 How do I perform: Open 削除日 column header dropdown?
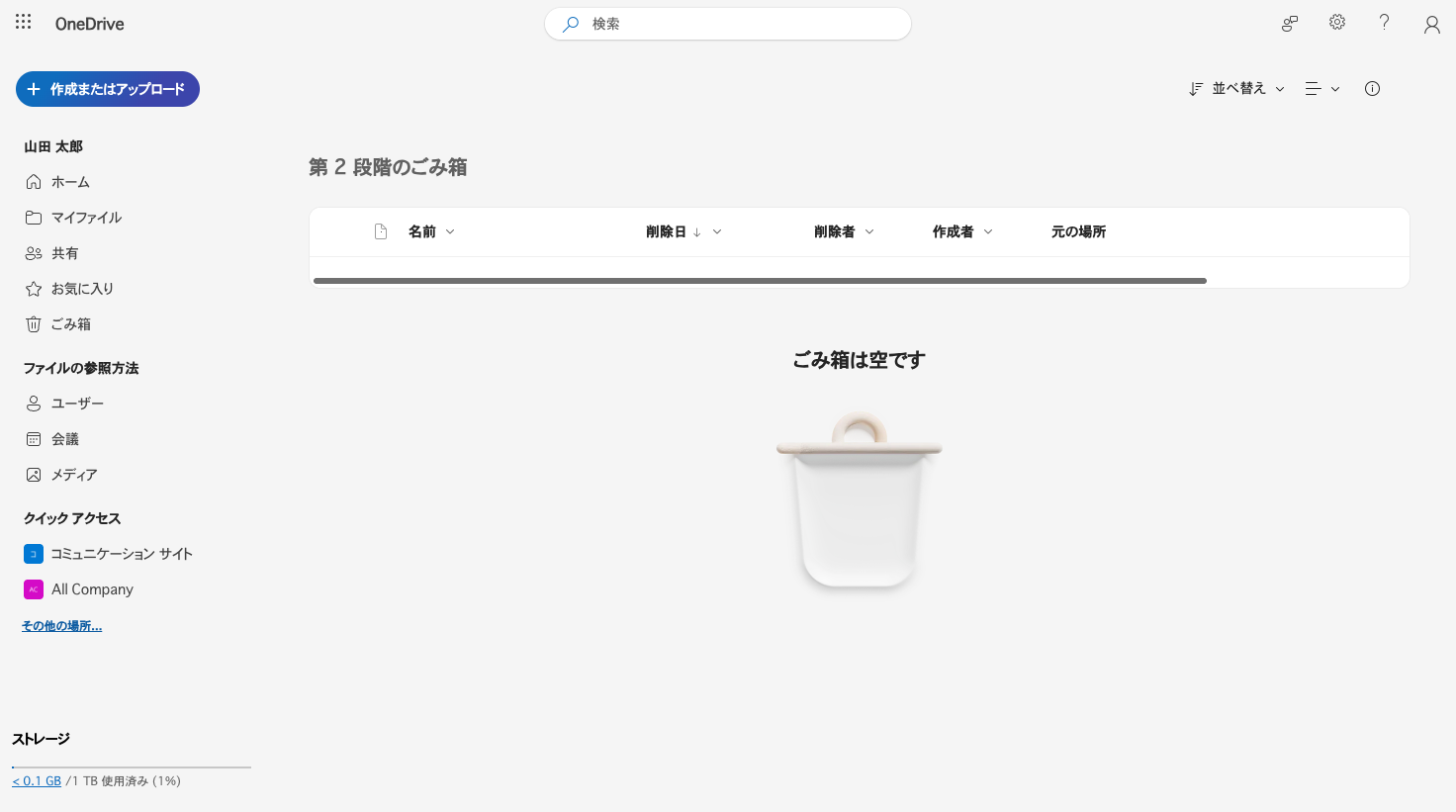tap(683, 231)
